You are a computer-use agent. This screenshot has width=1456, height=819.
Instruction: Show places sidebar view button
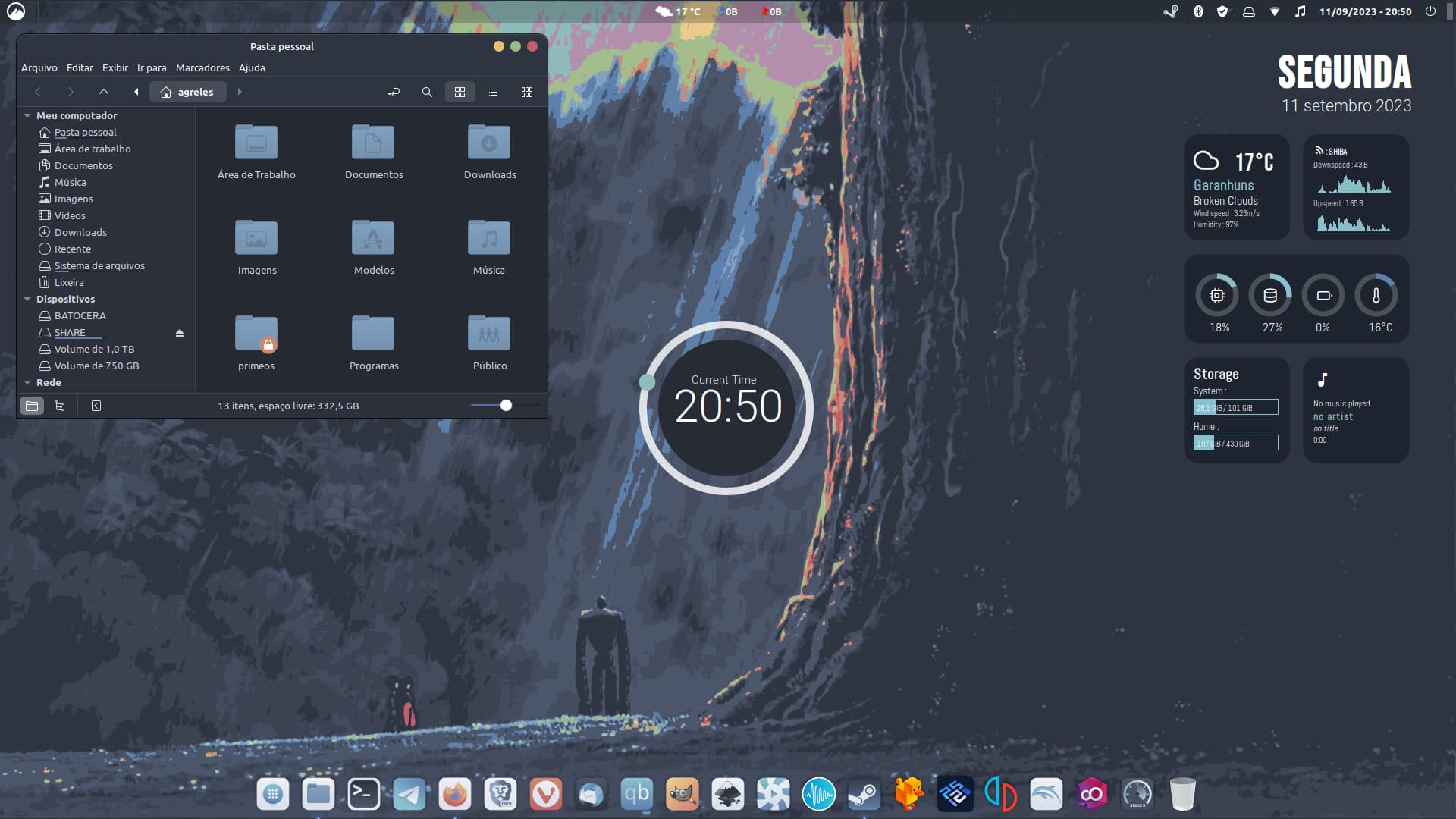point(32,406)
